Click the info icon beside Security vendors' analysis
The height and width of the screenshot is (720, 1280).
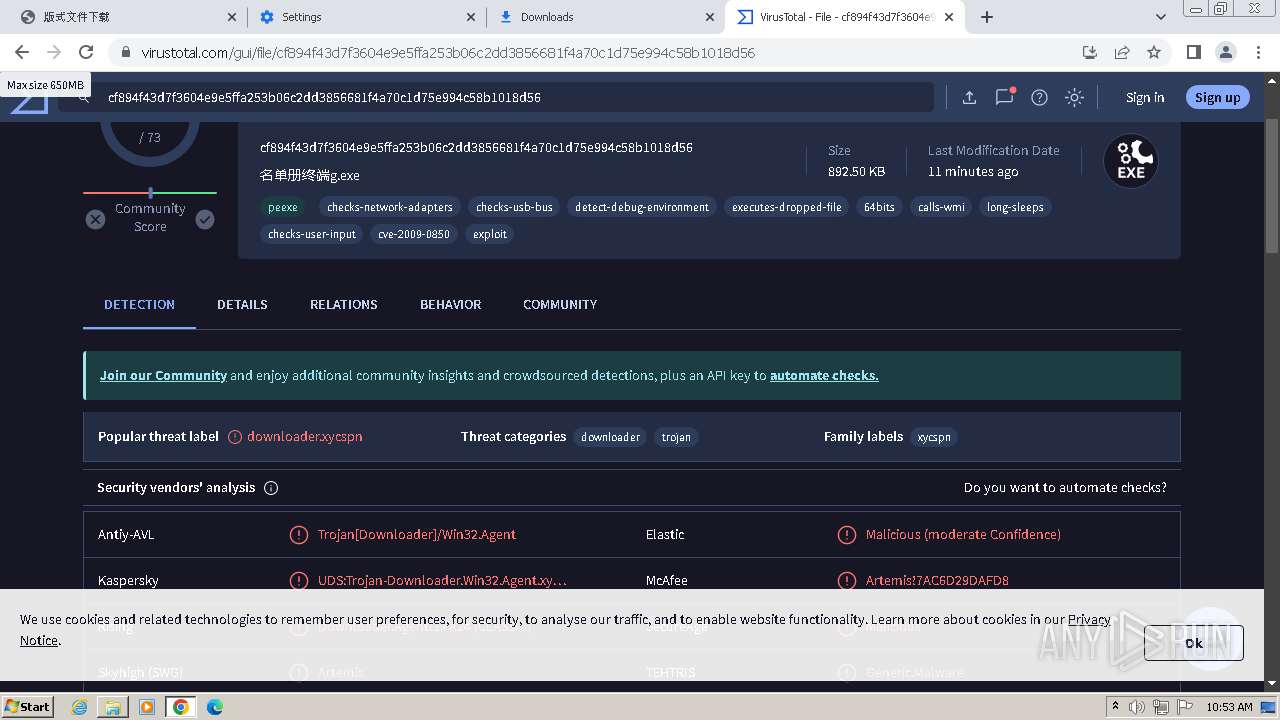point(271,488)
